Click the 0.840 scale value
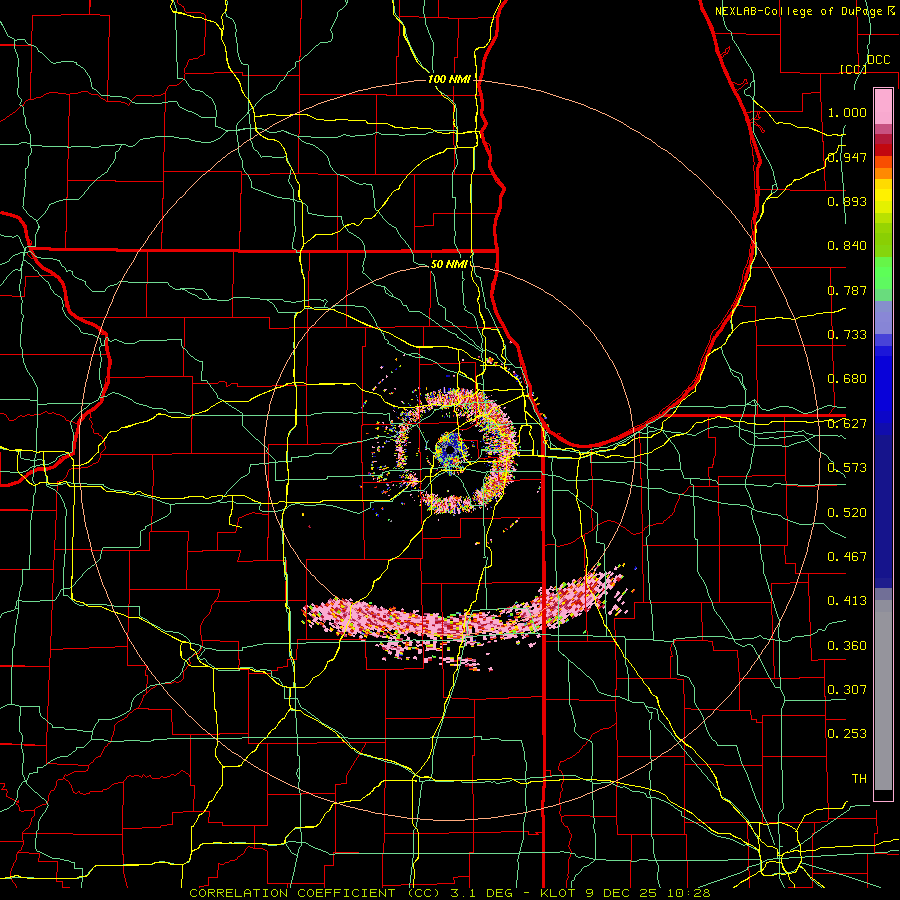Screen dimensions: 900x900 (847, 246)
